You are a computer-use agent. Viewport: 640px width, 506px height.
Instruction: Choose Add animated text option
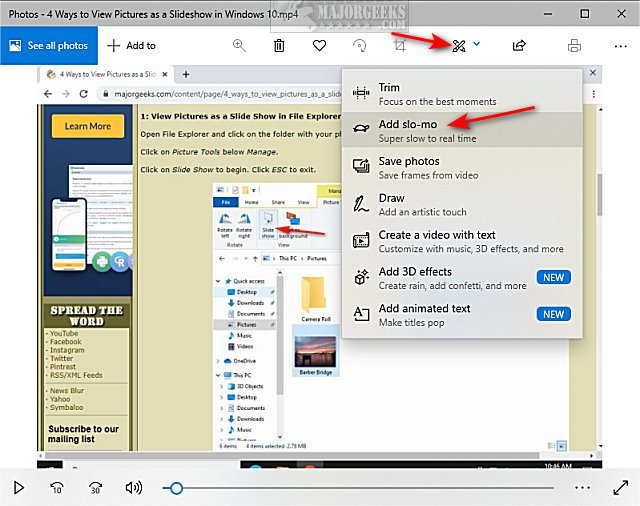[462, 315]
